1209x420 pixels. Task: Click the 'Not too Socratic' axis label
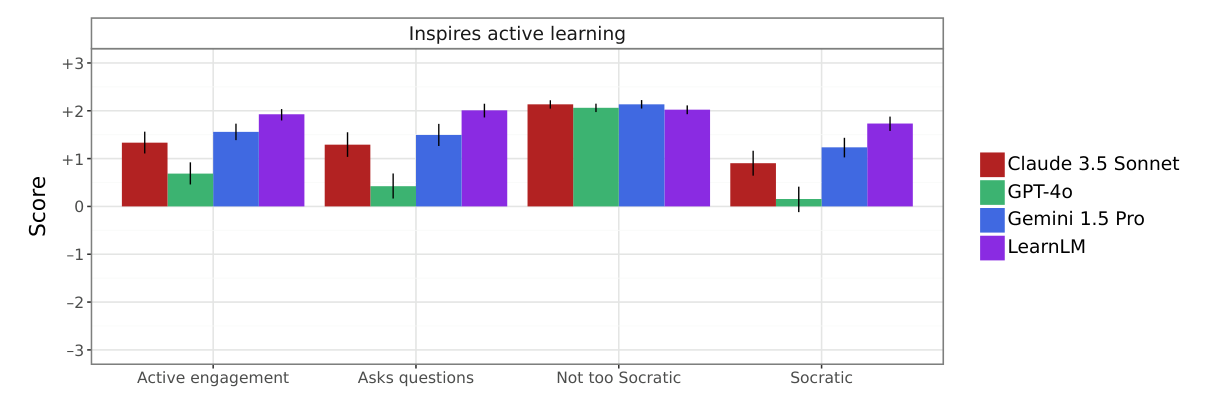[618, 378]
